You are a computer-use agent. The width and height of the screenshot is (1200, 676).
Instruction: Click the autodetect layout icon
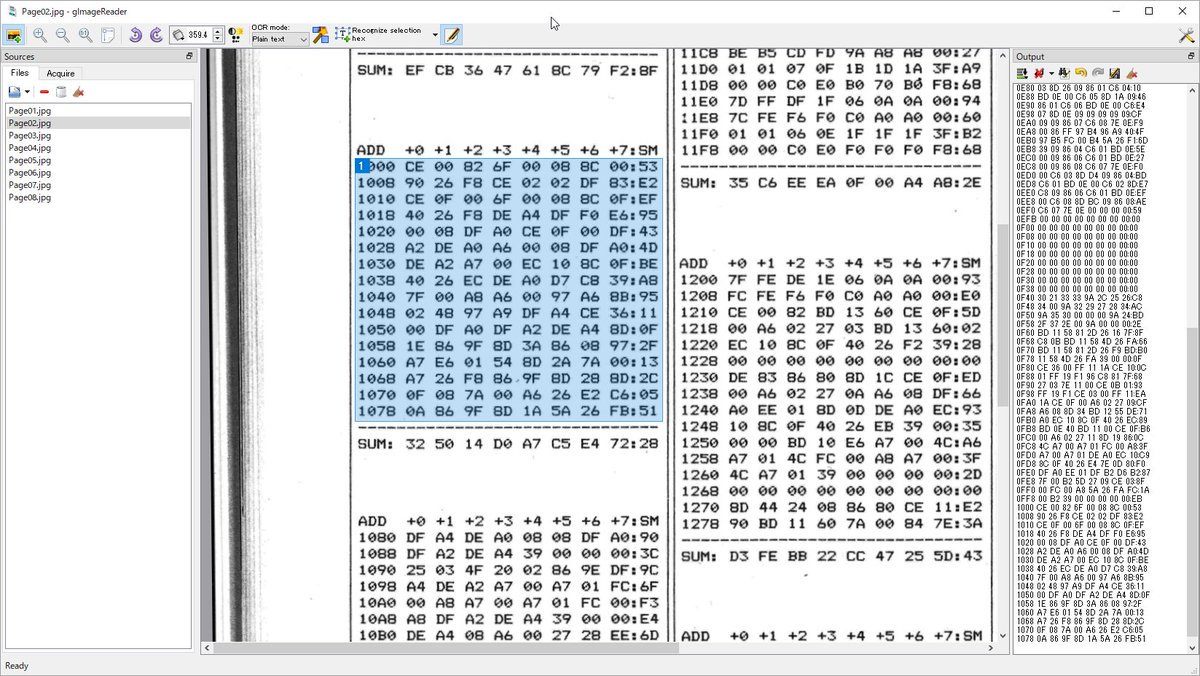(x=320, y=35)
